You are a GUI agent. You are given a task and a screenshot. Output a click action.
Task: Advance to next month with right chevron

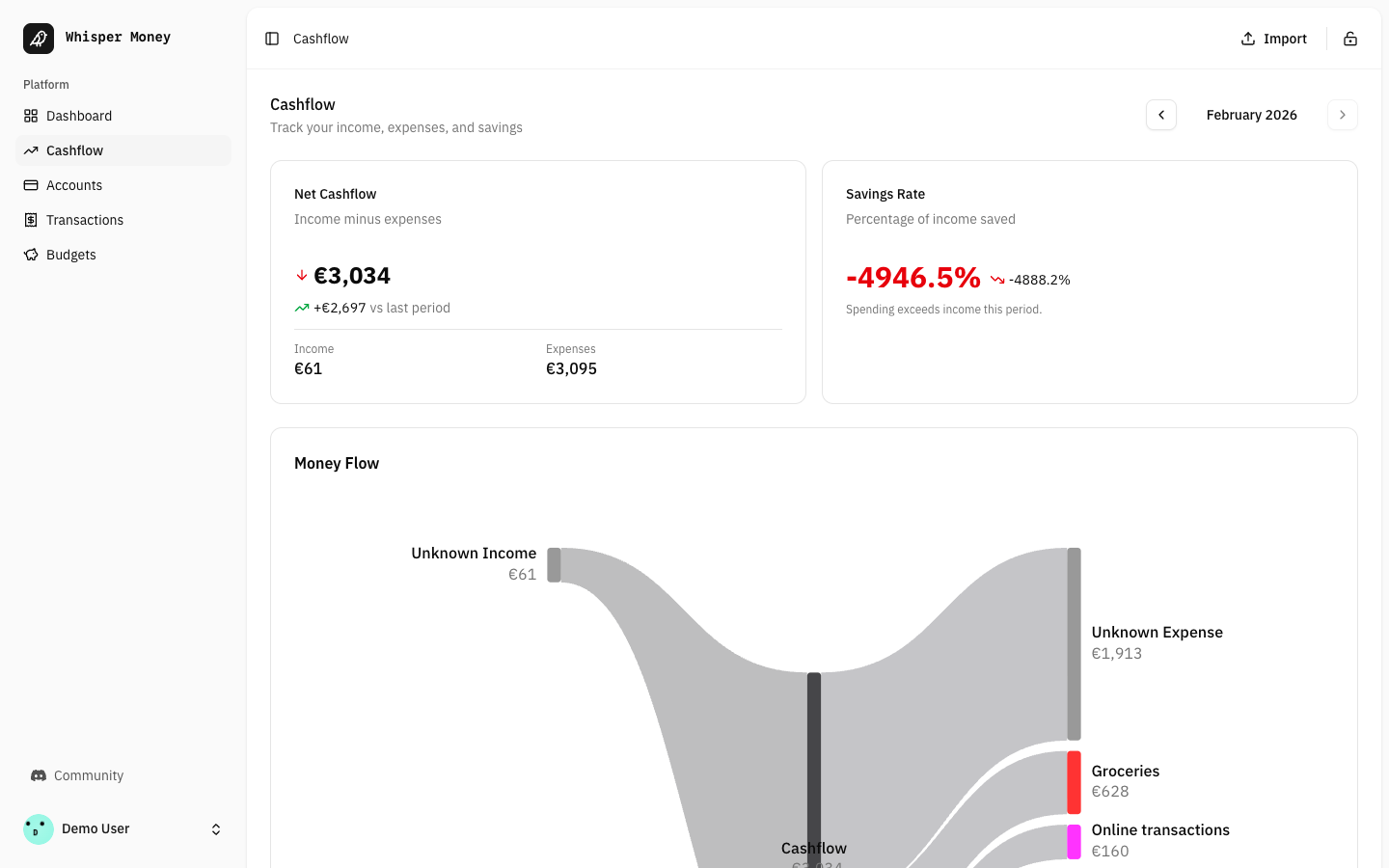[1343, 114]
